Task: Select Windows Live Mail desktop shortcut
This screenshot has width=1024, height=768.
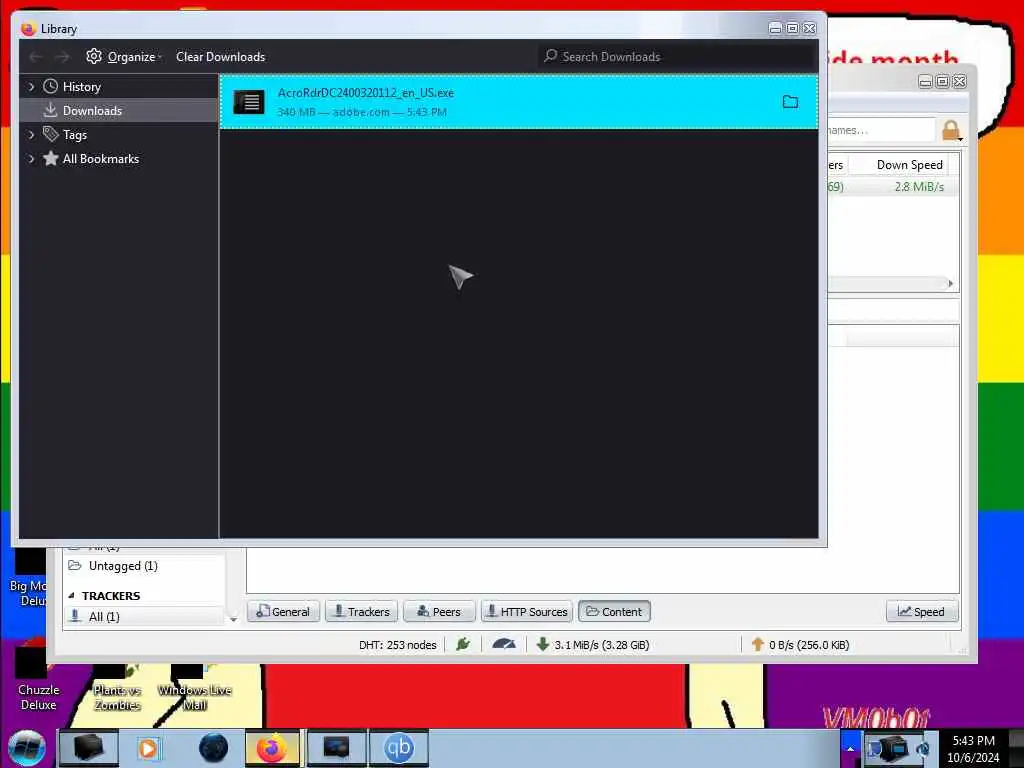Action: click(x=195, y=688)
